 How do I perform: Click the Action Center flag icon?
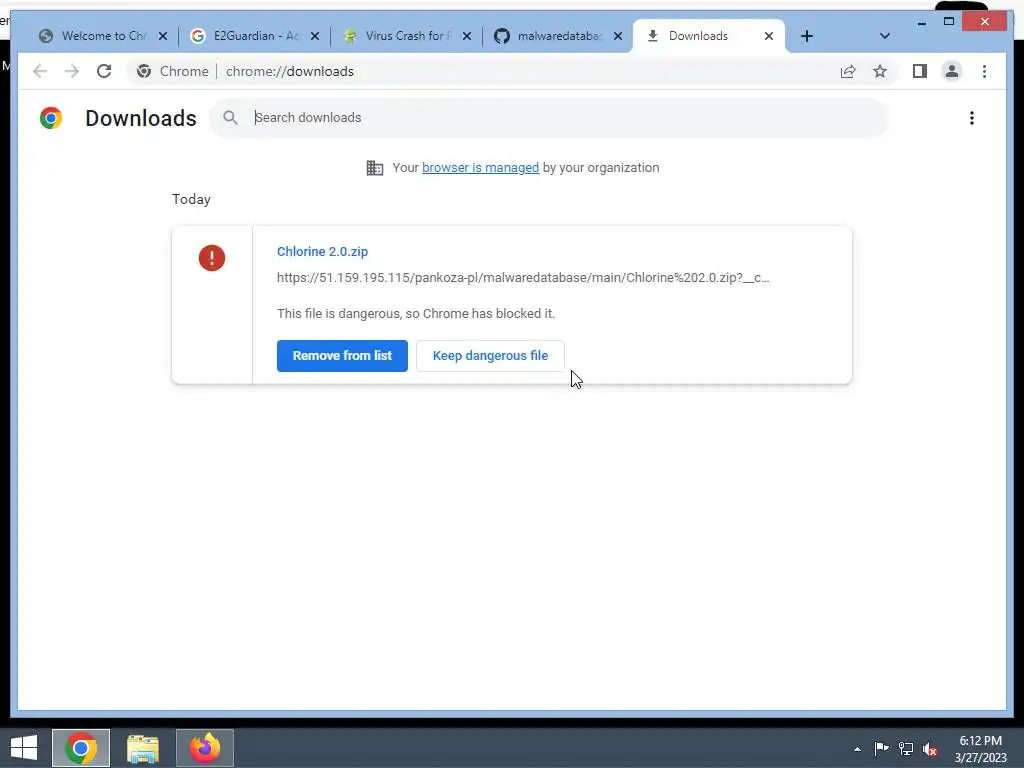point(881,748)
